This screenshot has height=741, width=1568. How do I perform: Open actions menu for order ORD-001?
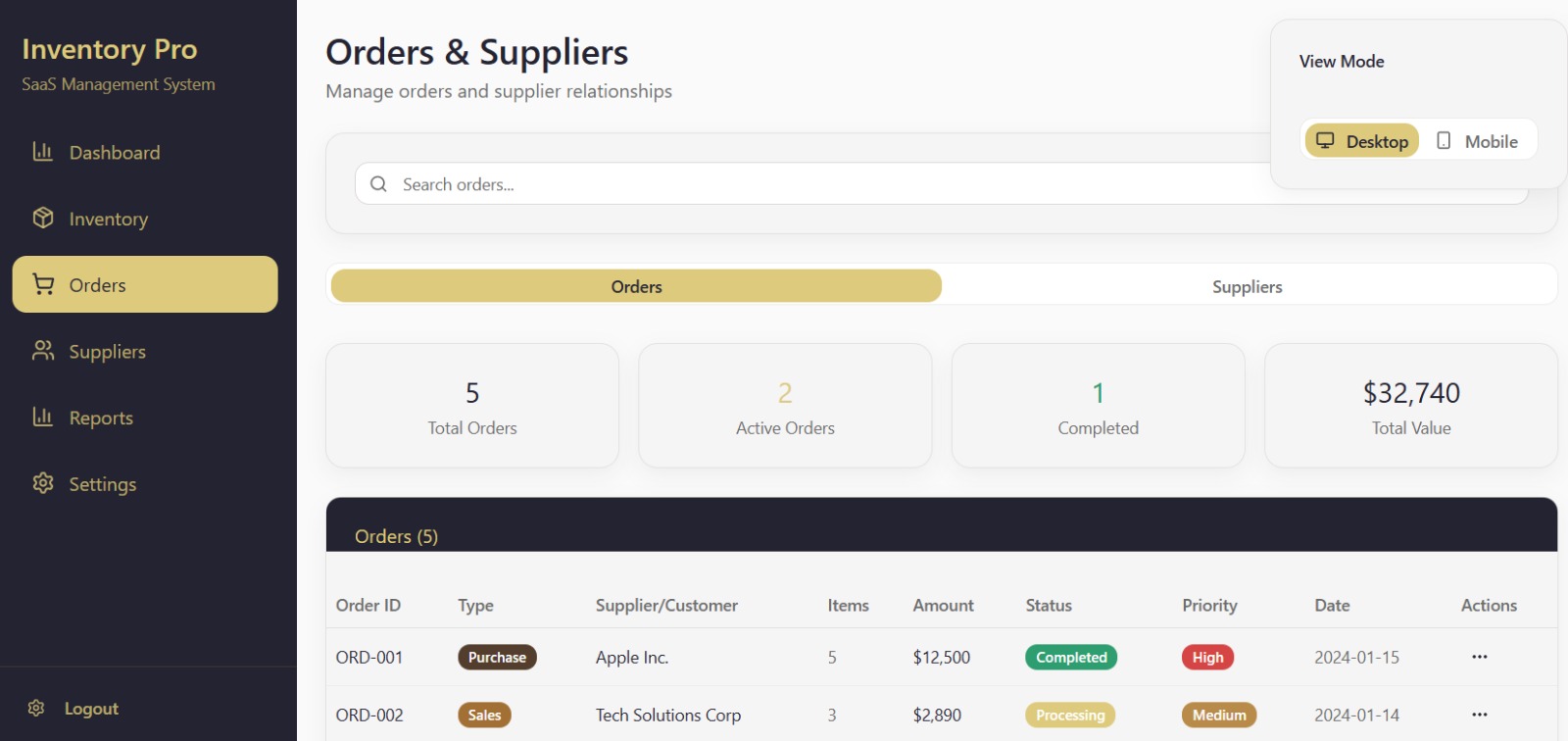click(x=1479, y=657)
